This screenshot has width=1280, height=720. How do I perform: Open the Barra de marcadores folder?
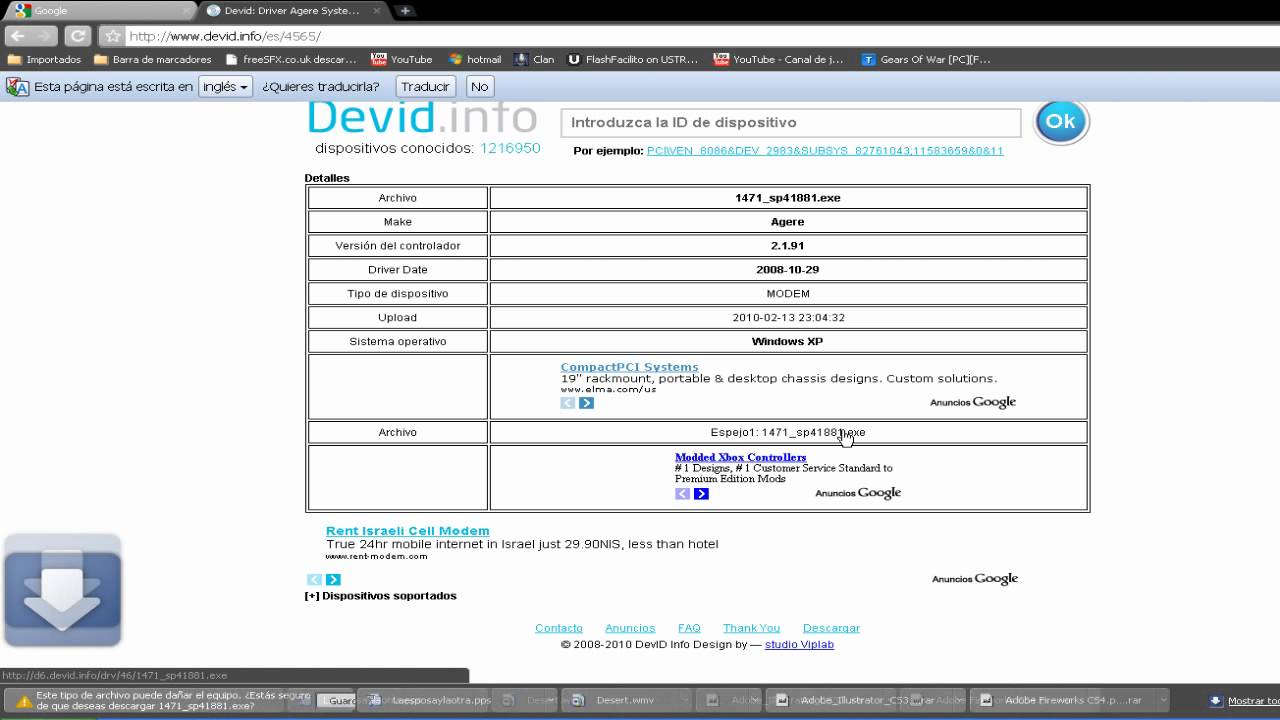(153, 59)
